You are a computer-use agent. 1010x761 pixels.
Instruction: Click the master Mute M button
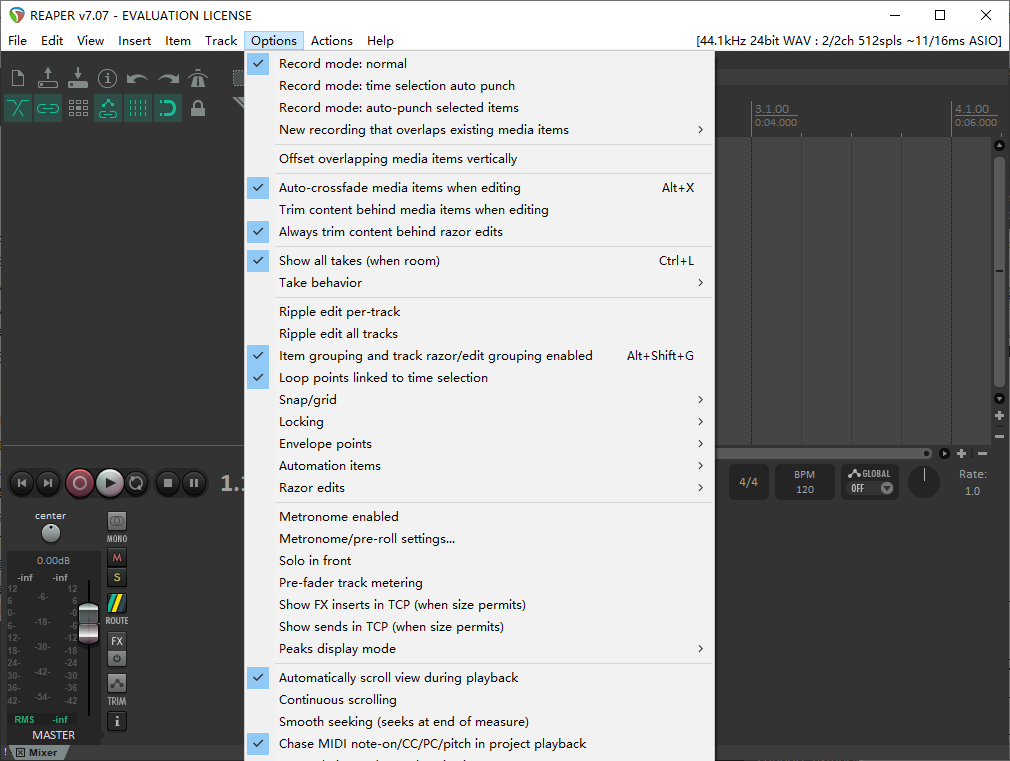click(x=117, y=557)
